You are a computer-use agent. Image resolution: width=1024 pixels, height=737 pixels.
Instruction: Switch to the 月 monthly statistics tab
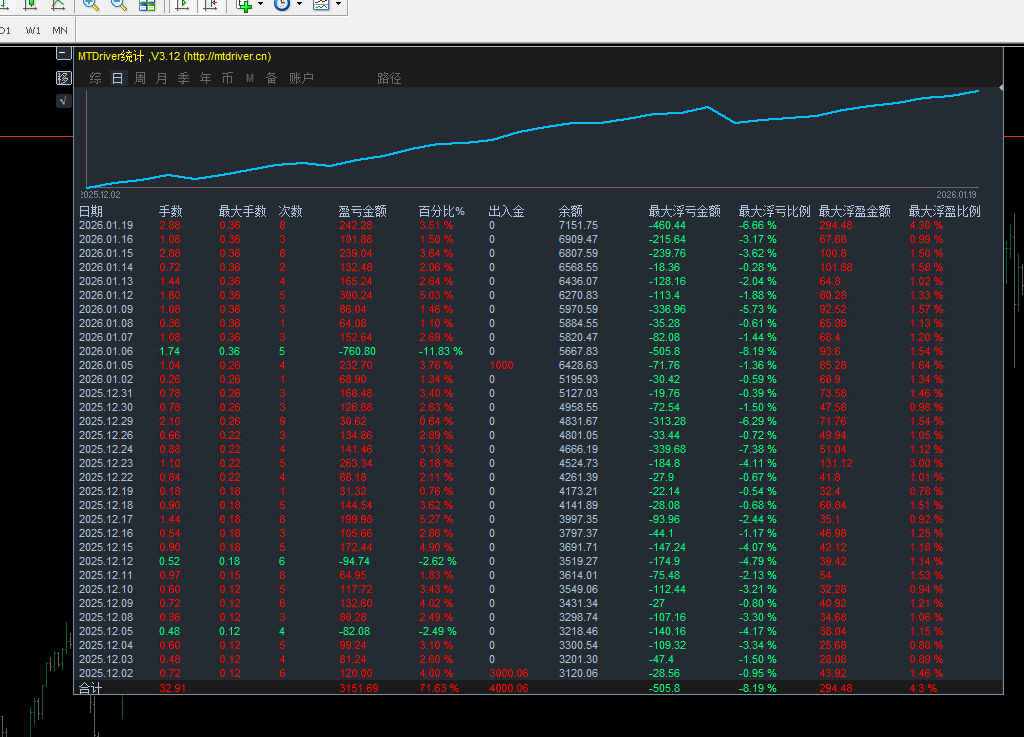[x=162, y=79]
